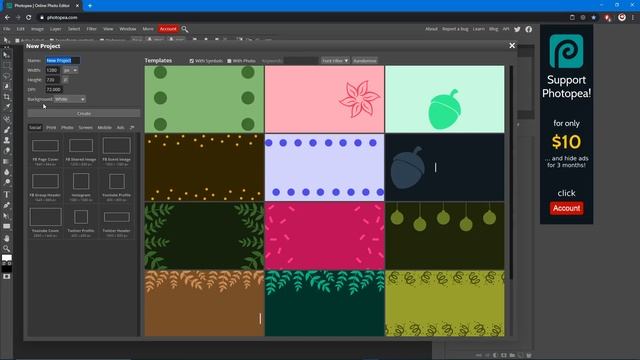The width and height of the screenshot is (640, 360).
Task: Open the Select menu
Action: click(x=74, y=29)
